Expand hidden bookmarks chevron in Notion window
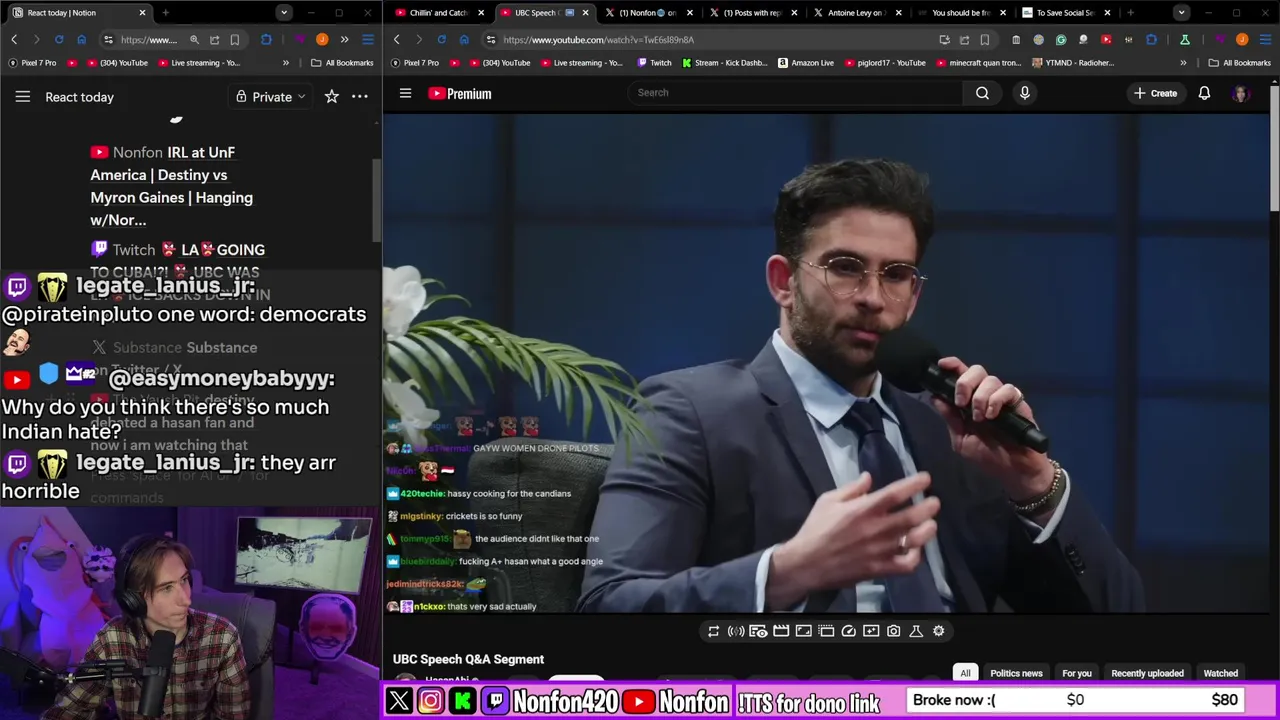 pos(286,62)
